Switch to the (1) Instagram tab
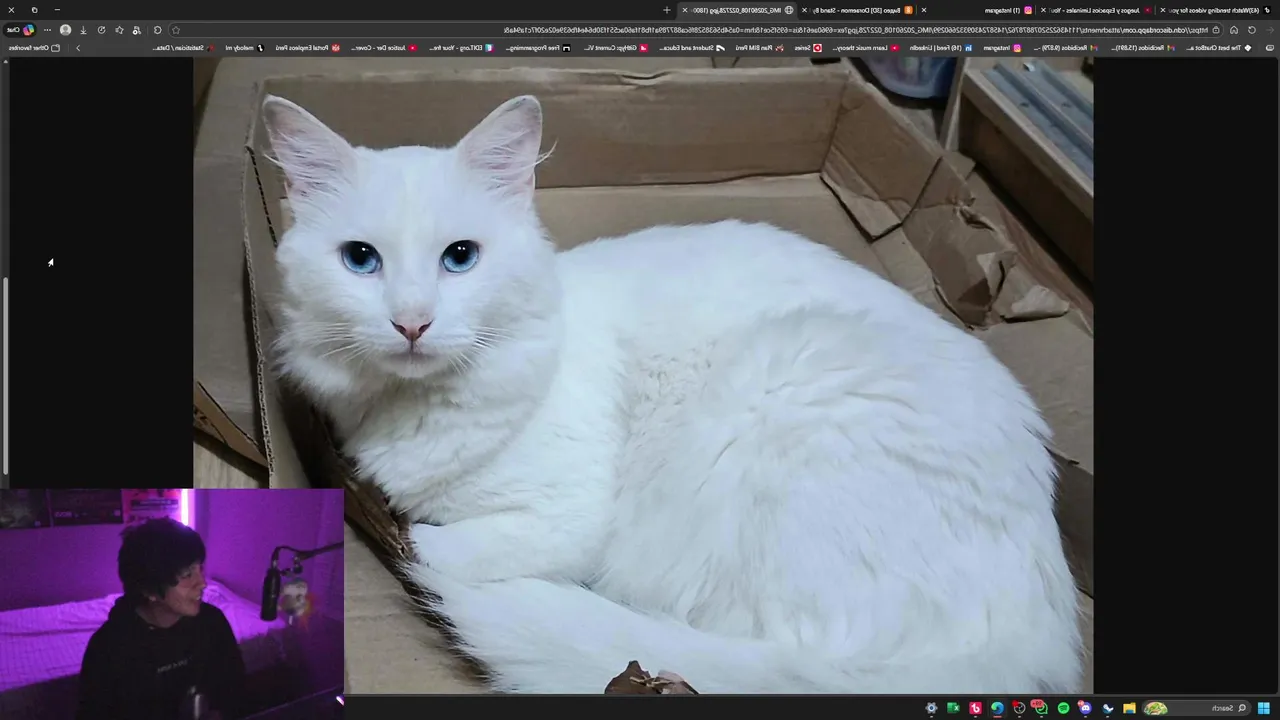The height and width of the screenshot is (720, 1280). coord(975,10)
